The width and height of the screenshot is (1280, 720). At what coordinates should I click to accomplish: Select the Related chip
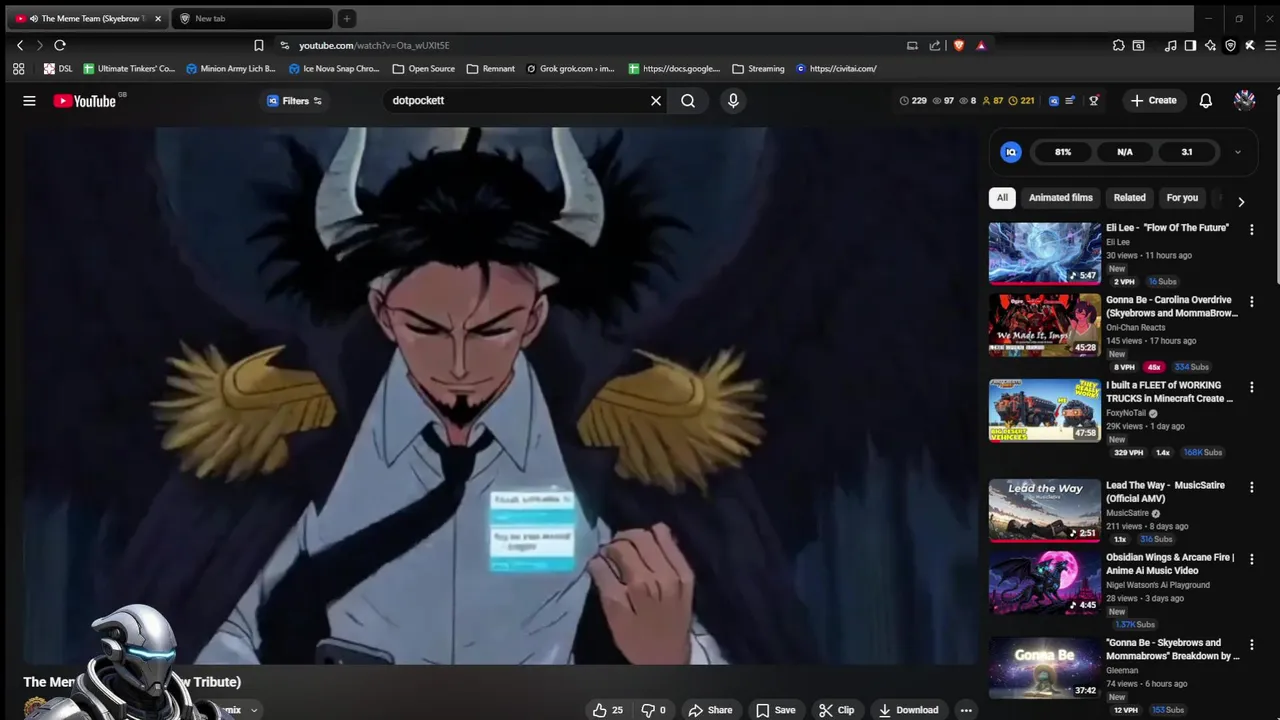tap(1130, 197)
